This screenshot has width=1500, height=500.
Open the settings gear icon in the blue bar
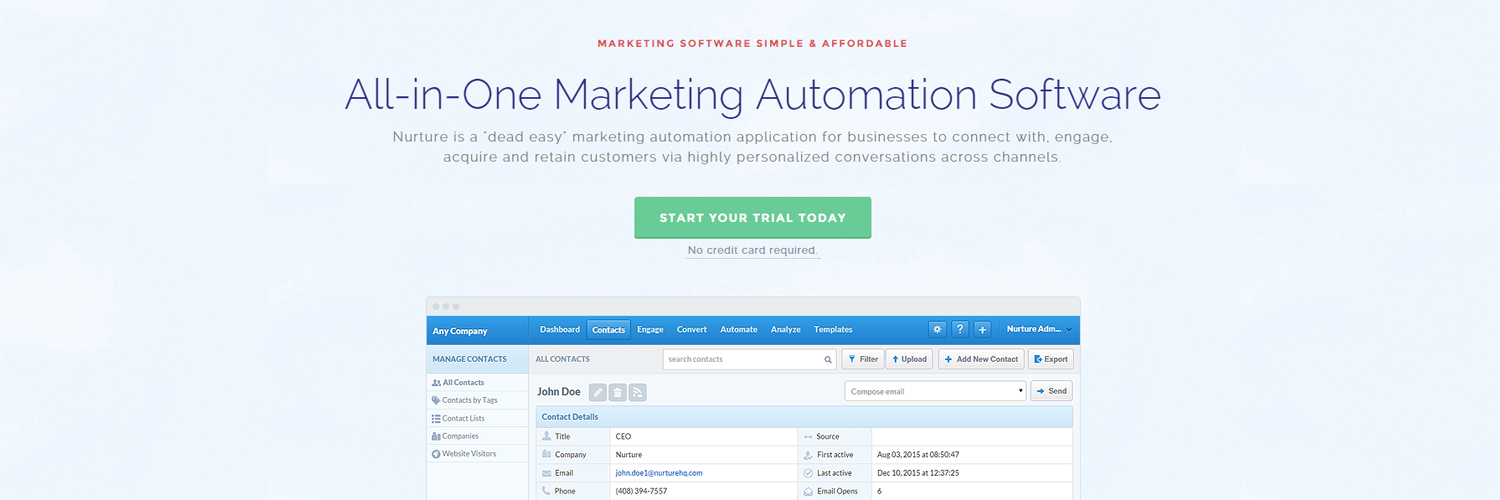[x=937, y=329]
